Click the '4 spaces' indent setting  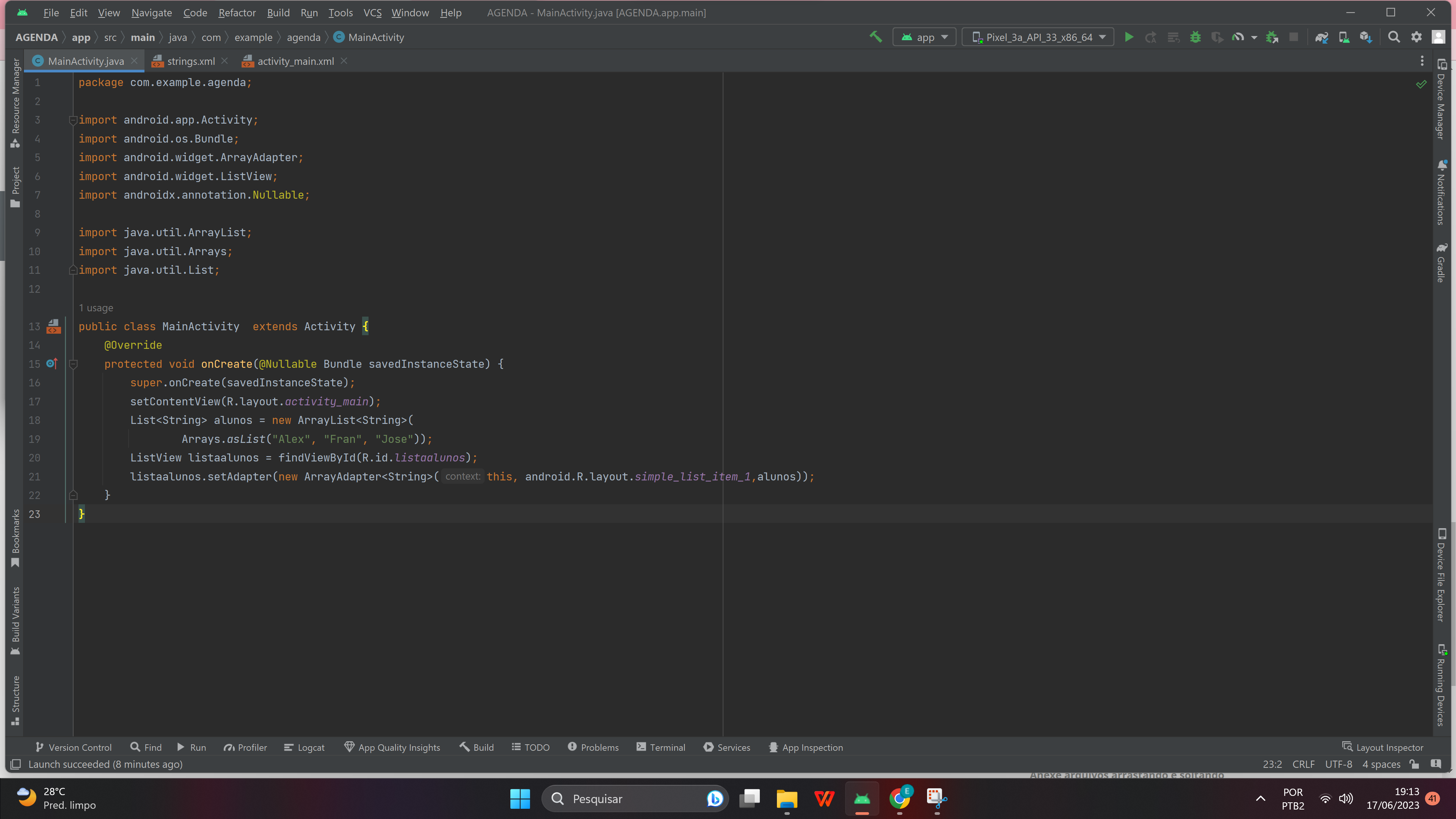[x=1381, y=764]
